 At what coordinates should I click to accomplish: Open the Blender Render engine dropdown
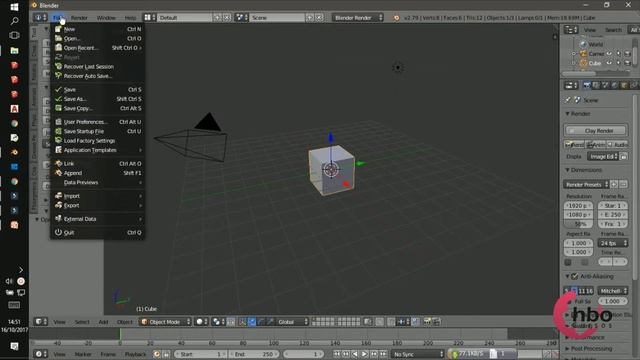click(x=358, y=18)
